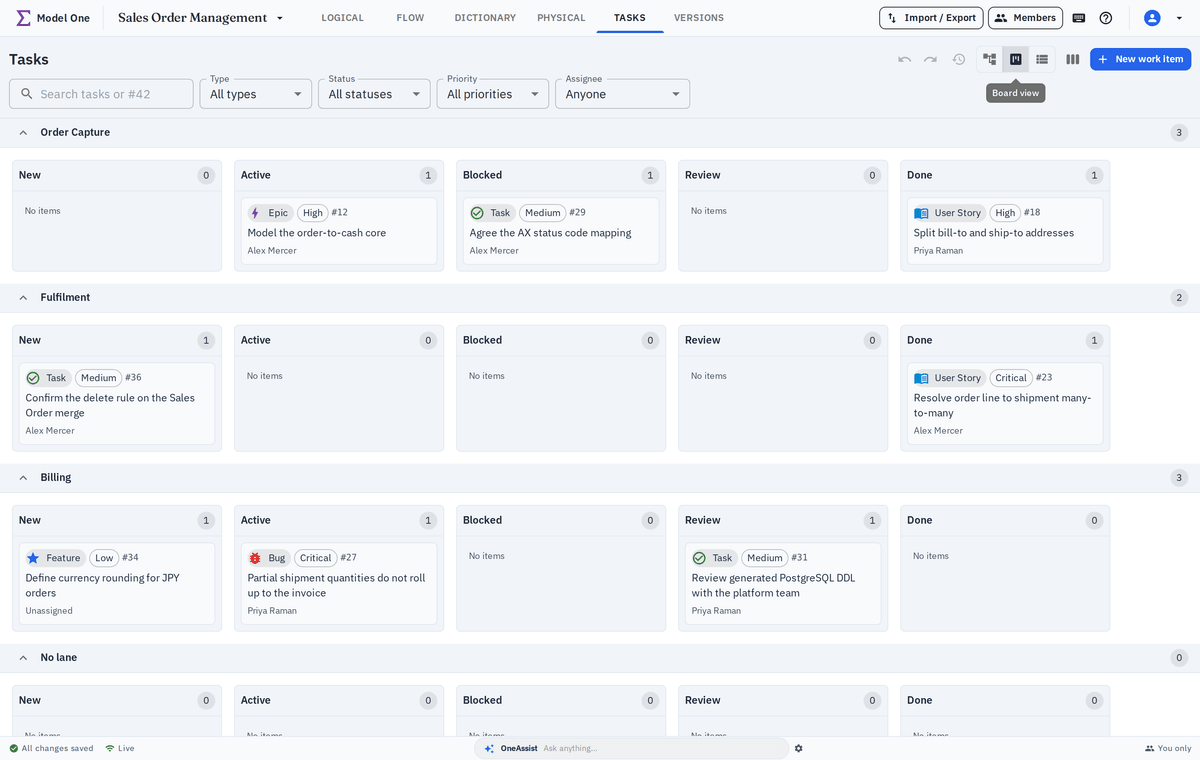Image resolution: width=1200 pixels, height=760 pixels.
Task: Open the Priority filter dropdown
Action: click(x=493, y=94)
